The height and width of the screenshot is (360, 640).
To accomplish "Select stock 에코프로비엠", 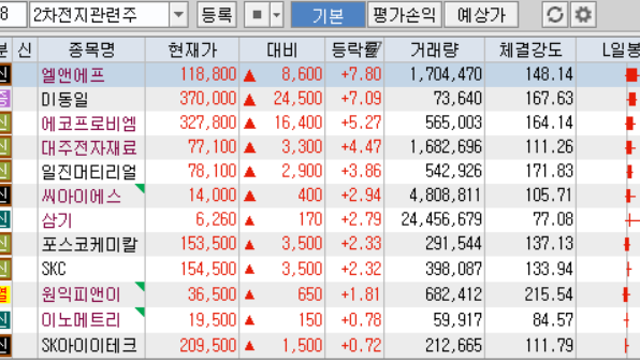I will (89, 124).
